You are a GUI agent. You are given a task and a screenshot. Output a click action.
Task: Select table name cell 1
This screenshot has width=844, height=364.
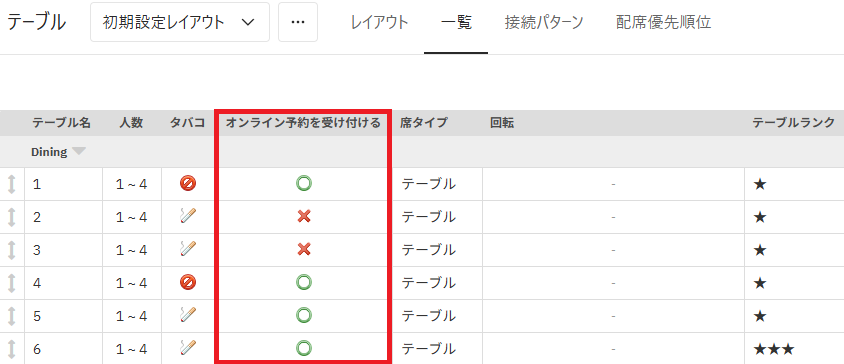coord(64,184)
